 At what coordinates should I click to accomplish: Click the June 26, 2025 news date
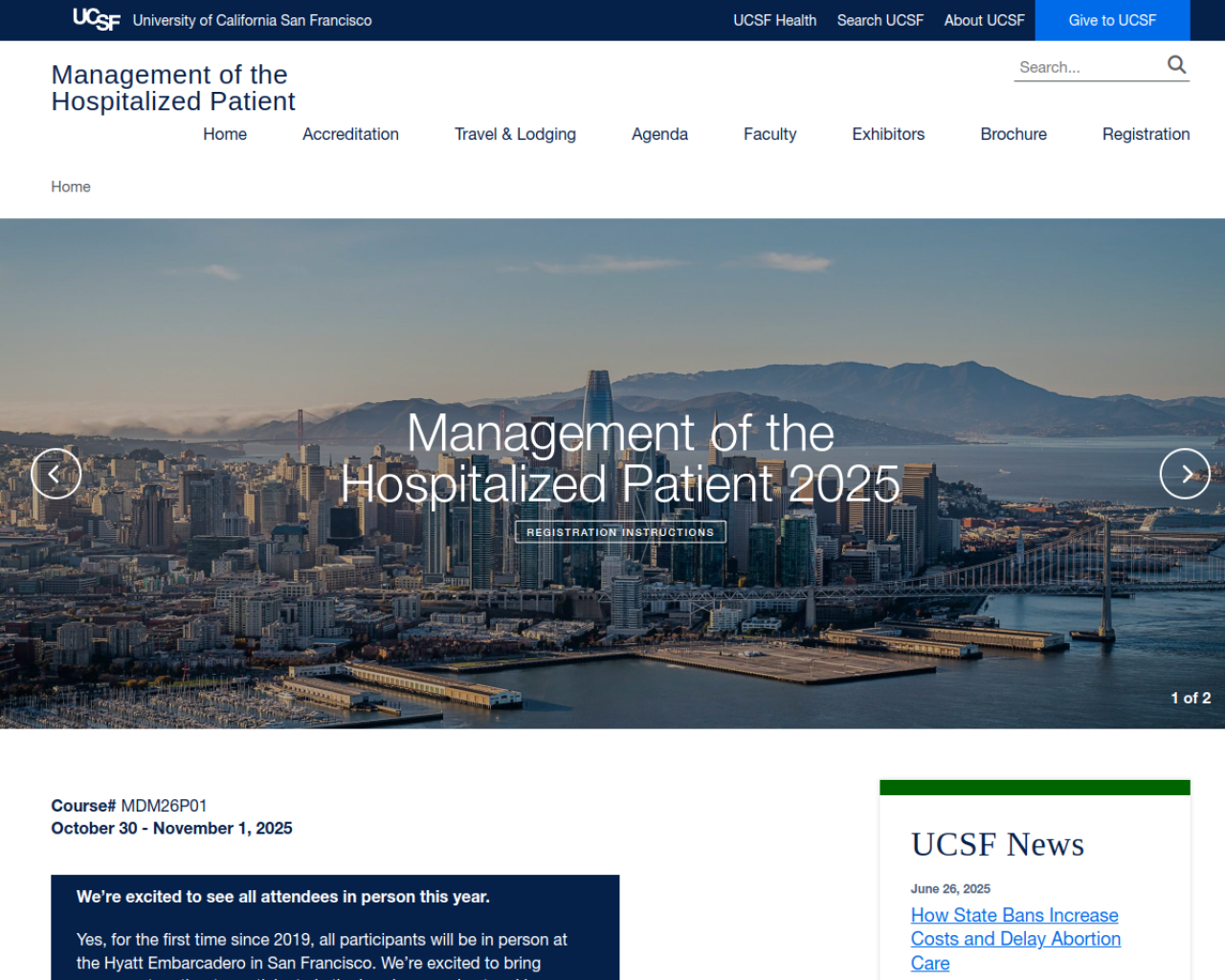[x=950, y=889]
